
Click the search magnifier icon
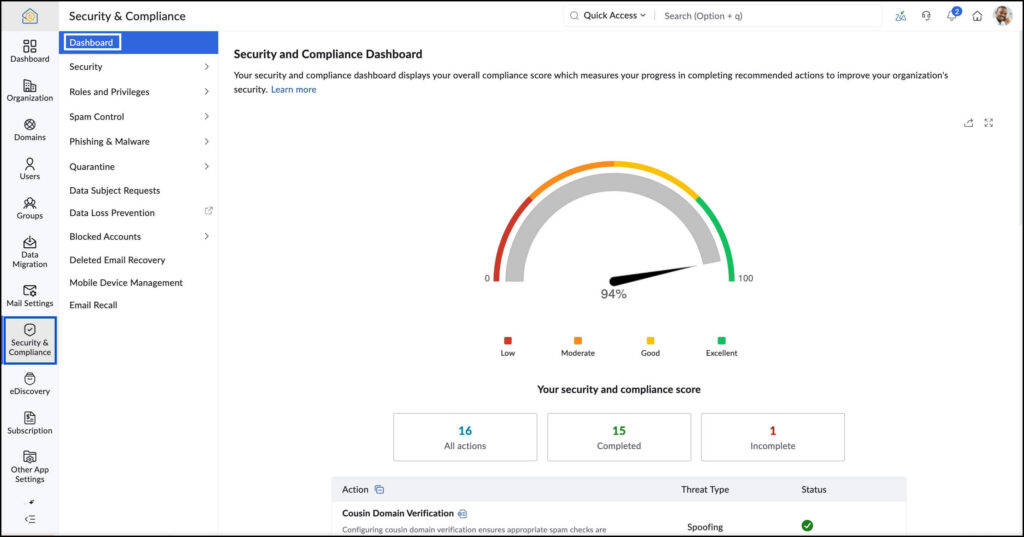pyautogui.click(x=574, y=16)
